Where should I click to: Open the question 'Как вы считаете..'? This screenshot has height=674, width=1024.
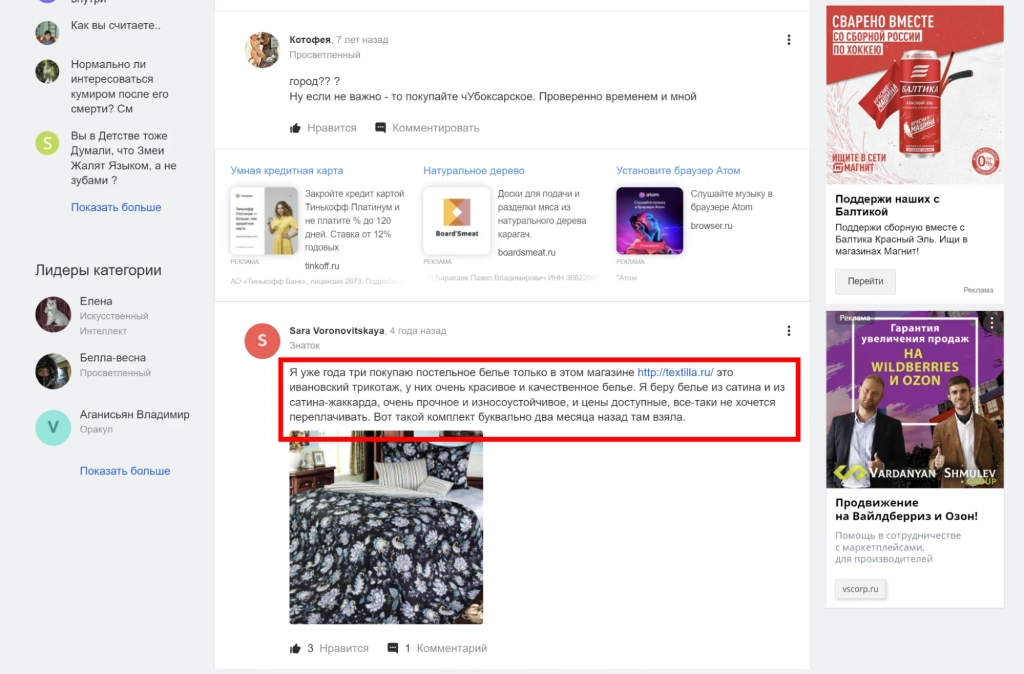116,25
